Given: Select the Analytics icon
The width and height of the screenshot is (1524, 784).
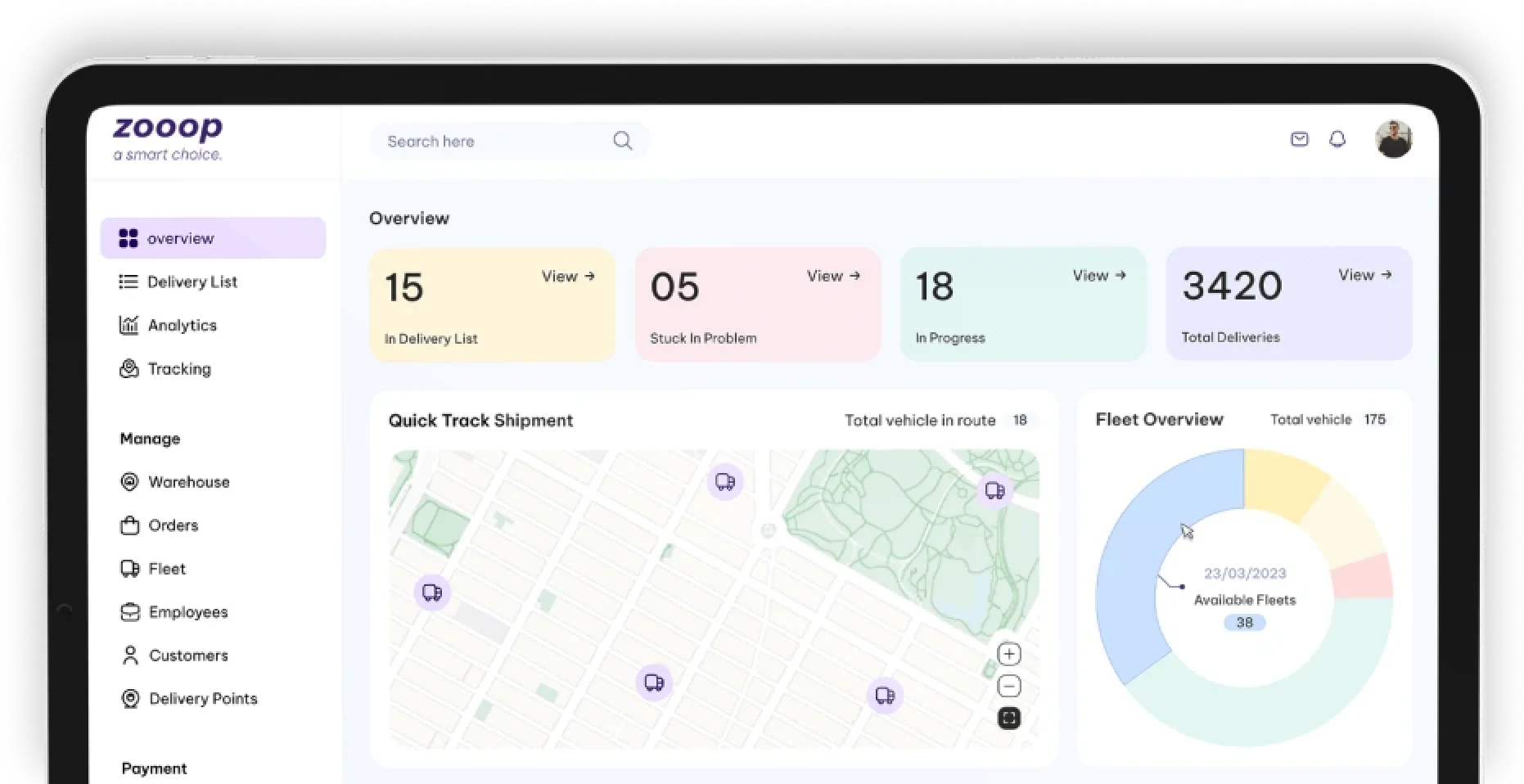Looking at the screenshot, I should click(129, 325).
